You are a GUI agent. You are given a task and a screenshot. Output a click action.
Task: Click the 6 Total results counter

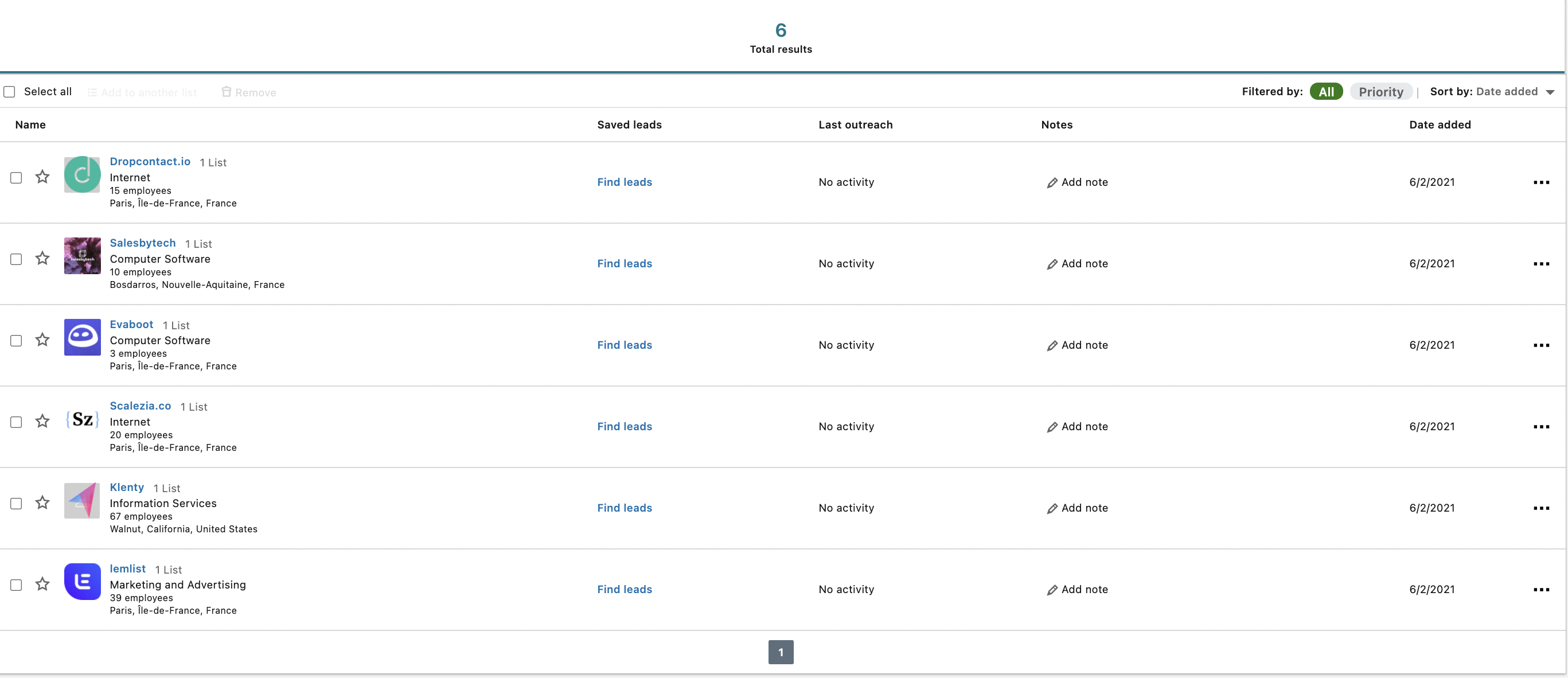781,38
